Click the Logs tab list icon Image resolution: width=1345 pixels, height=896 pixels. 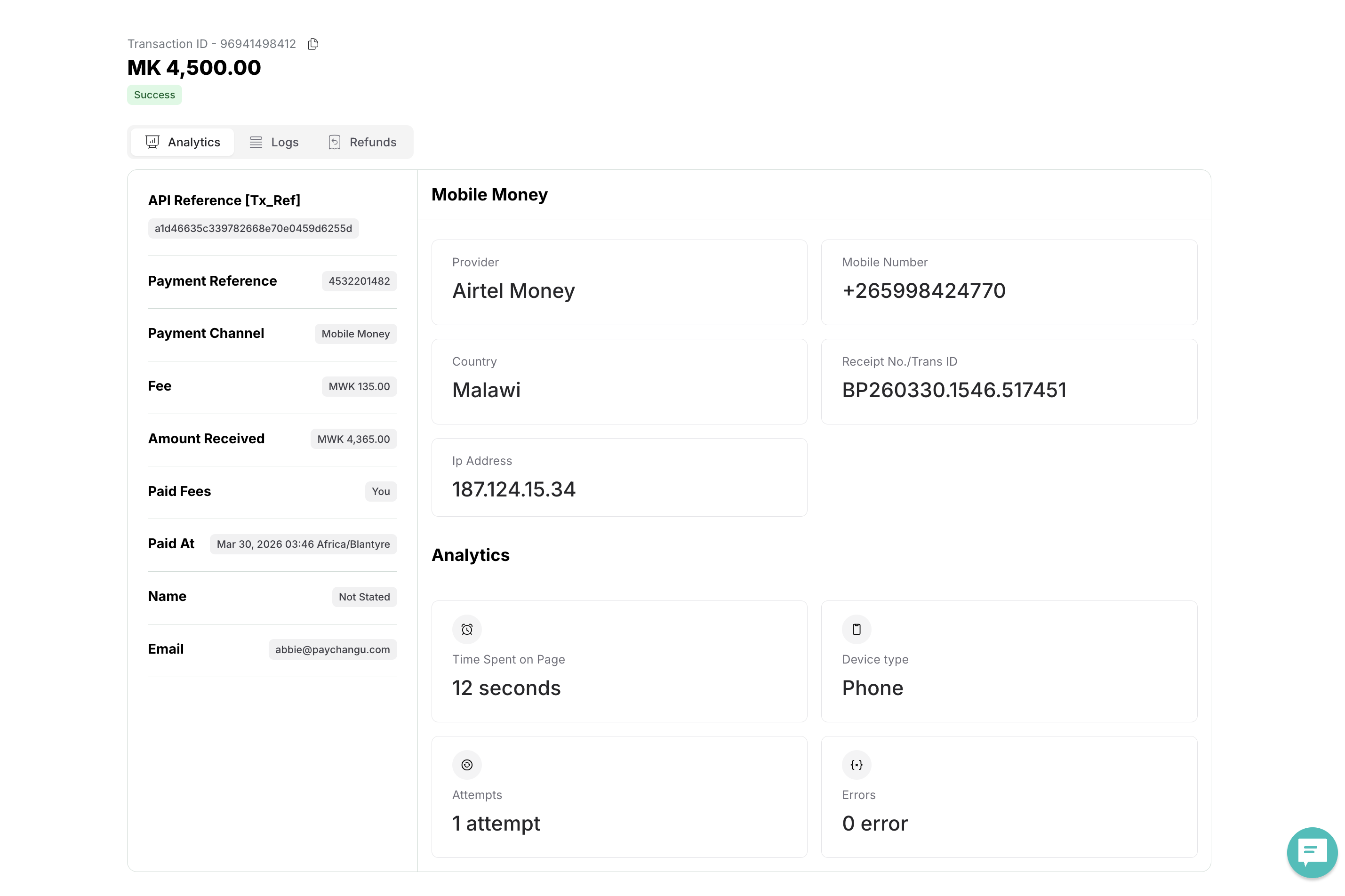[x=256, y=142]
